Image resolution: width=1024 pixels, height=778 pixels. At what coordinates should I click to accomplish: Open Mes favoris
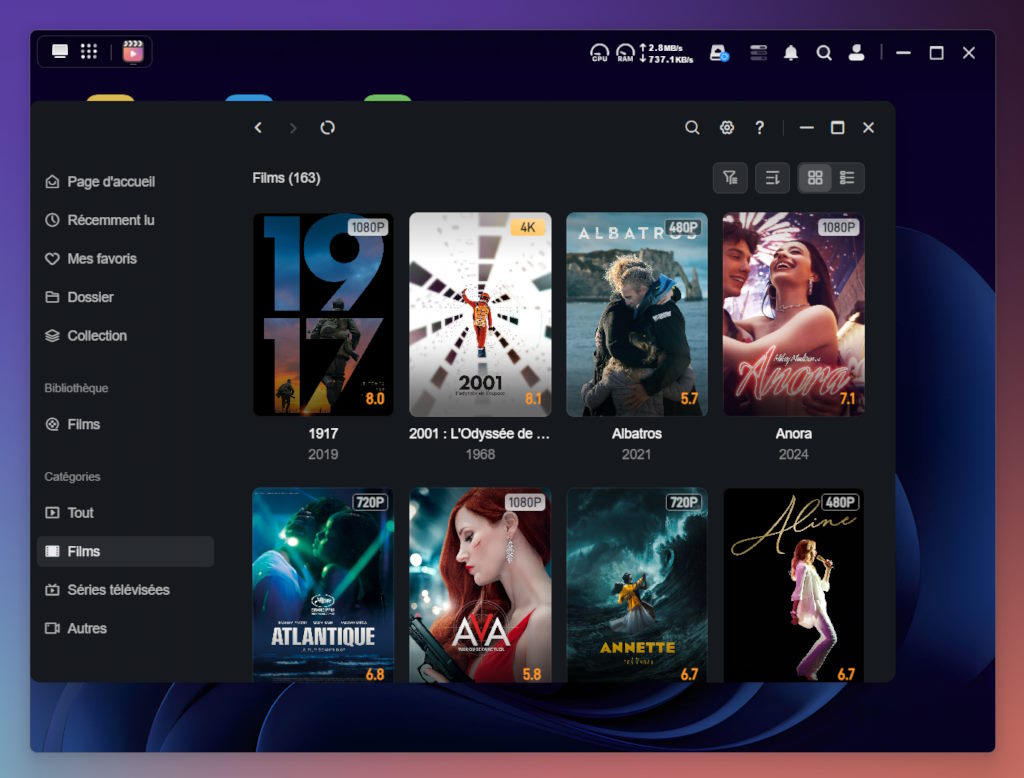point(91,259)
